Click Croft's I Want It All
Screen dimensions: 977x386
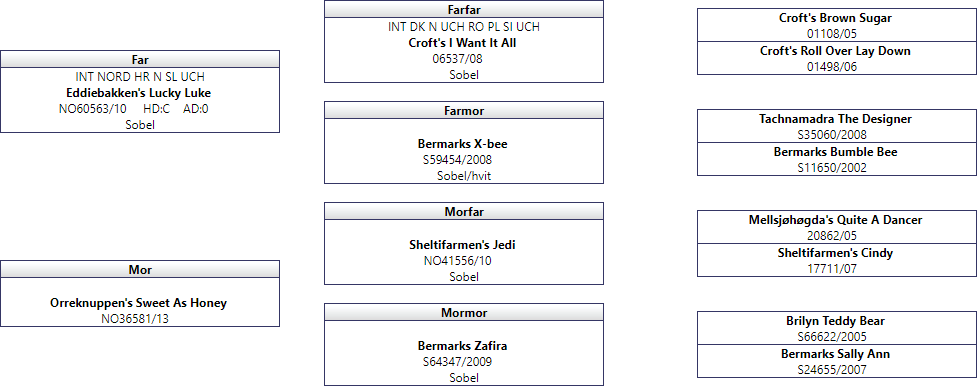(462, 43)
